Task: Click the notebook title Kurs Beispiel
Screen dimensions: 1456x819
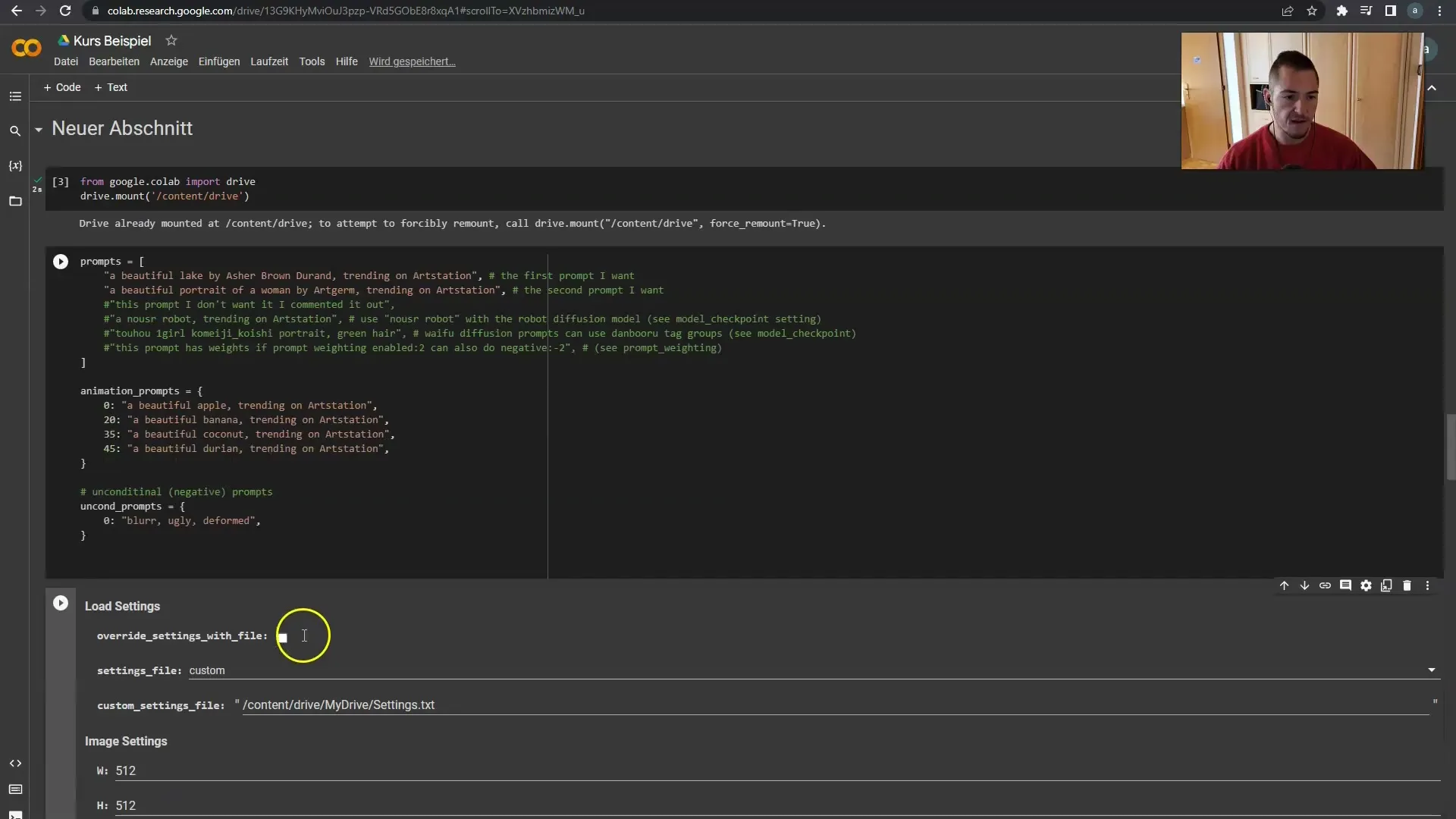Action: [112, 41]
